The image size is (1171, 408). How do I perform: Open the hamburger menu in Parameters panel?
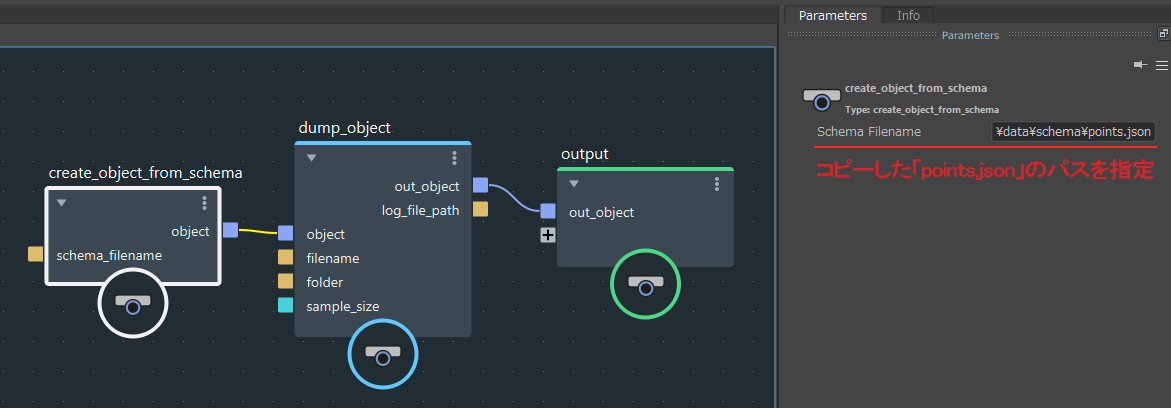tap(1161, 65)
